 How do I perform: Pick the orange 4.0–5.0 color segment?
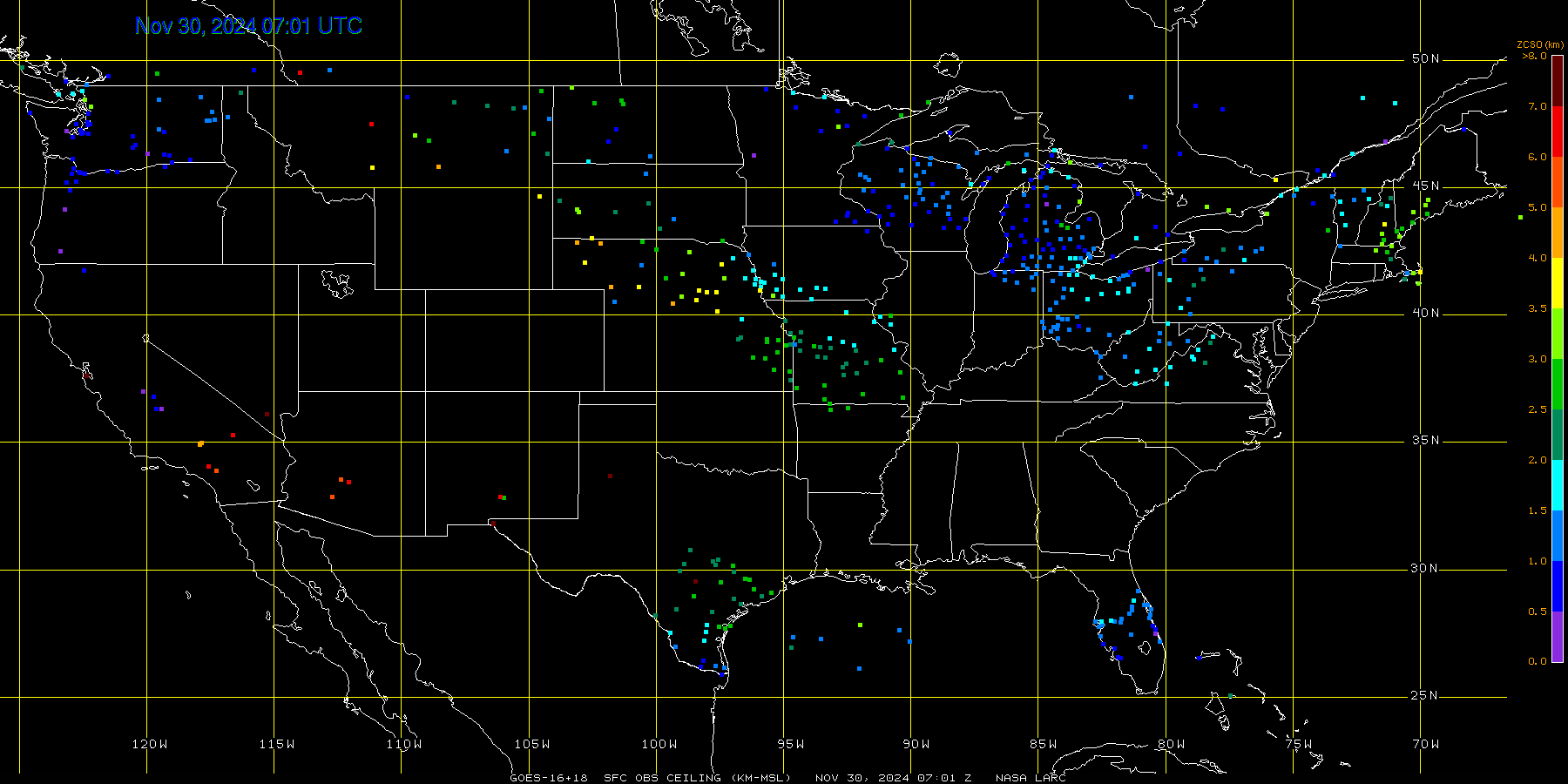pos(1558,233)
